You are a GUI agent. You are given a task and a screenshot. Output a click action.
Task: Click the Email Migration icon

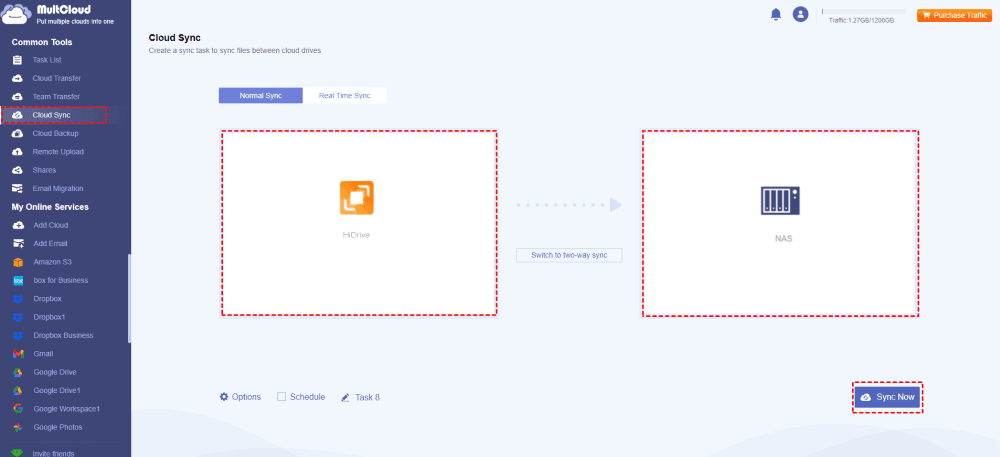18,189
